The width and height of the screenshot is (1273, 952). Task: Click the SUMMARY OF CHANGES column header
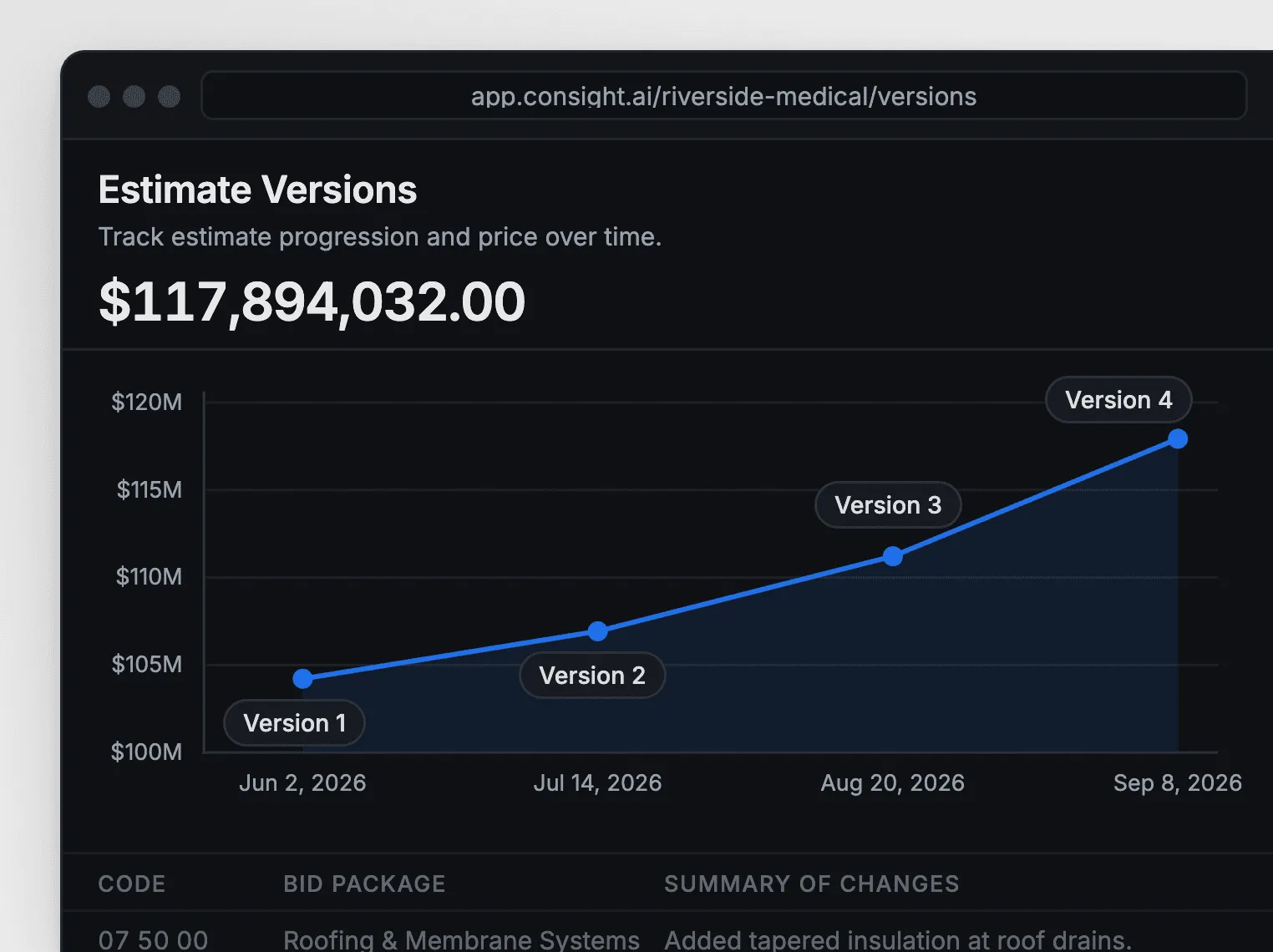[812, 884]
